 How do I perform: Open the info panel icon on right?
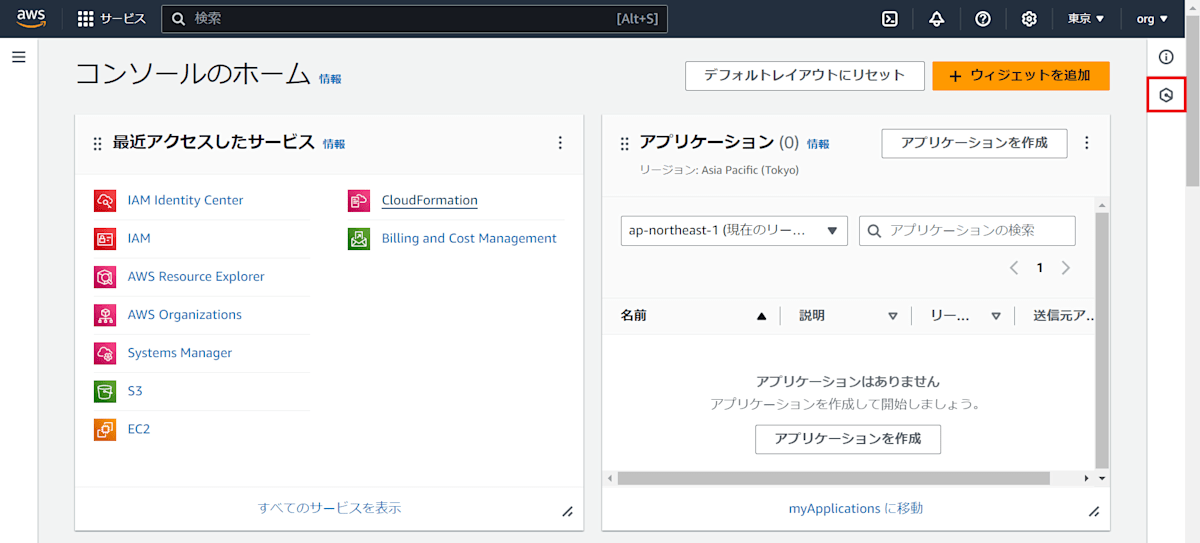1166,57
